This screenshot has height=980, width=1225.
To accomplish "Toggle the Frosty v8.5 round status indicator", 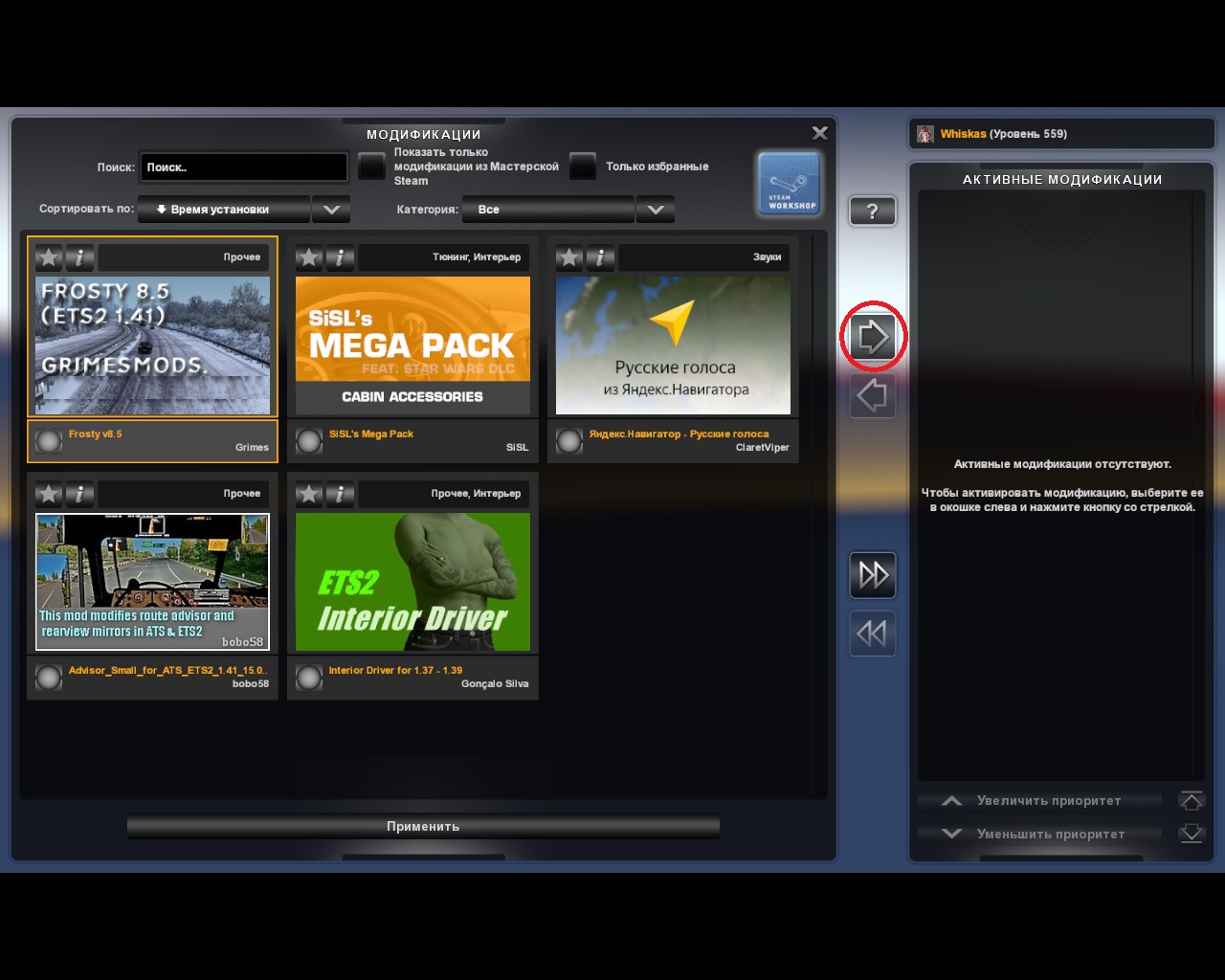I will coord(49,441).
